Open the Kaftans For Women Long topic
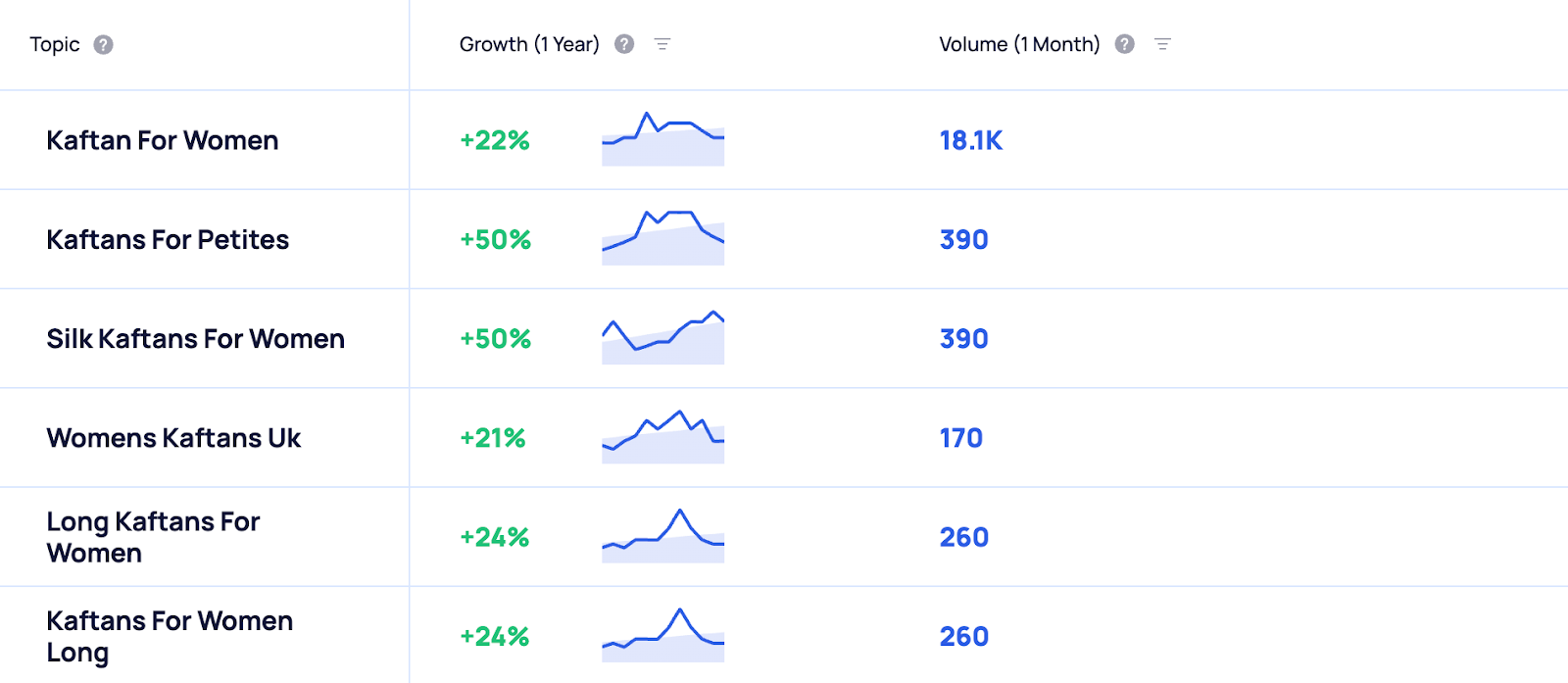Image resolution: width=1568 pixels, height=683 pixels. (x=170, y=636)
